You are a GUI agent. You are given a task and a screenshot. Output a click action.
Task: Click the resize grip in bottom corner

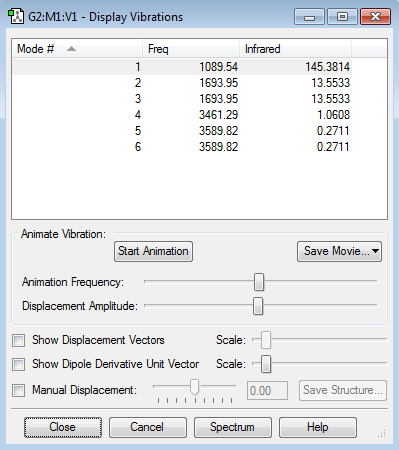pyautogui.click(x=381, y=433)
